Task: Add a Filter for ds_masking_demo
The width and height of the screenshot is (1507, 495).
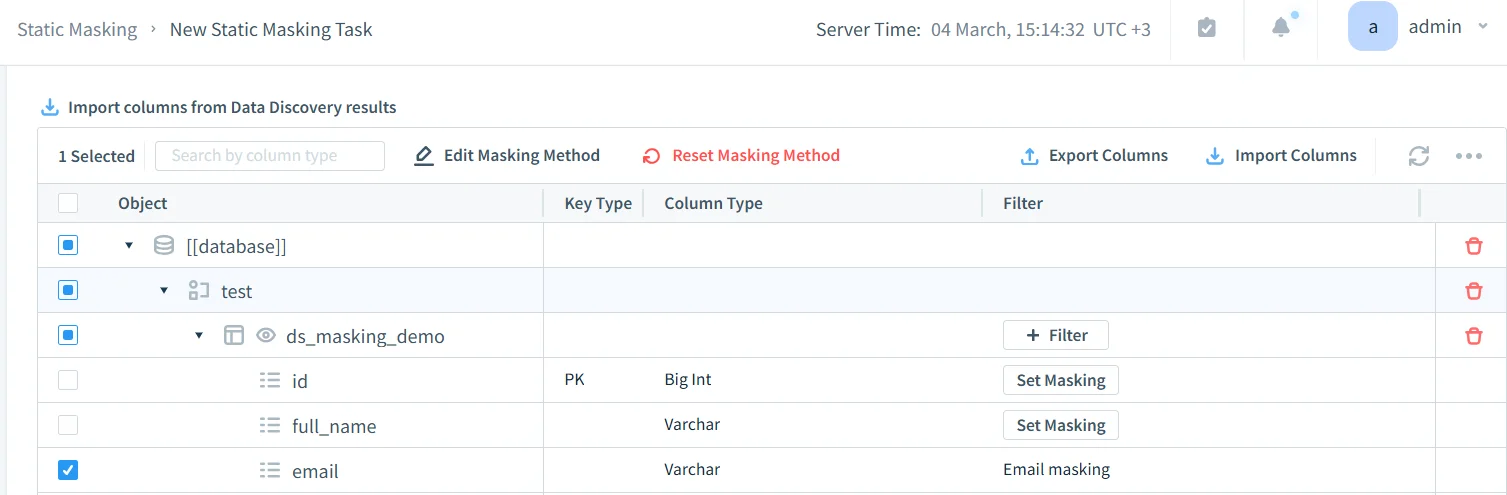Action: tap(1056, 335)
